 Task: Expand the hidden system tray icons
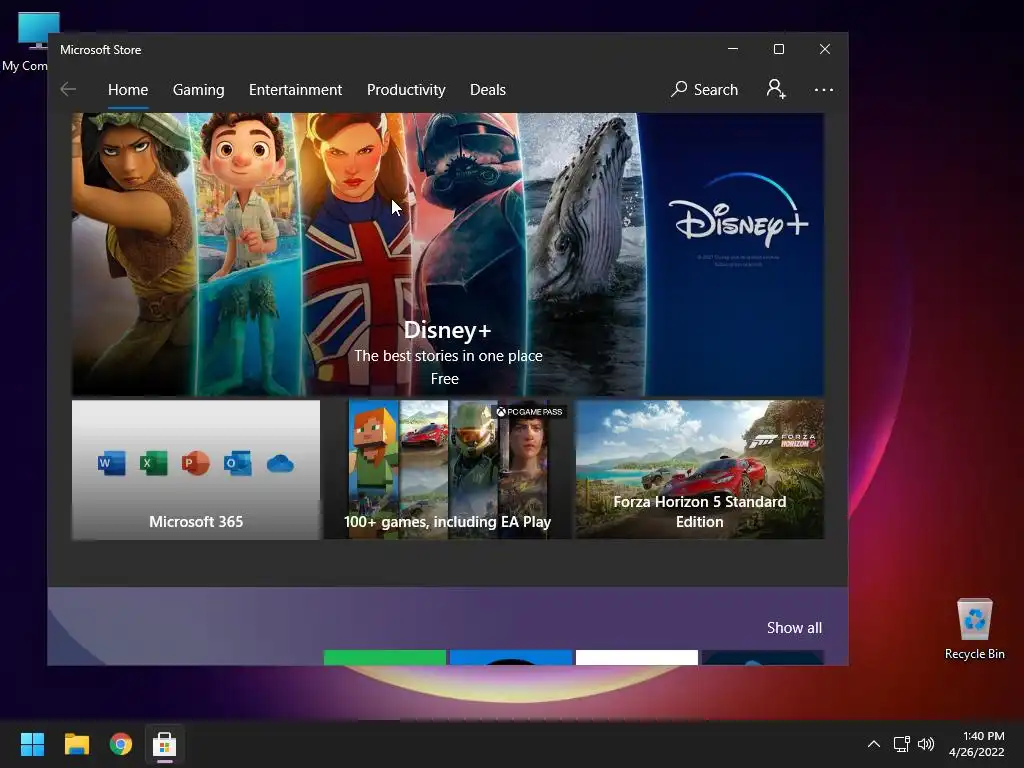874,744
